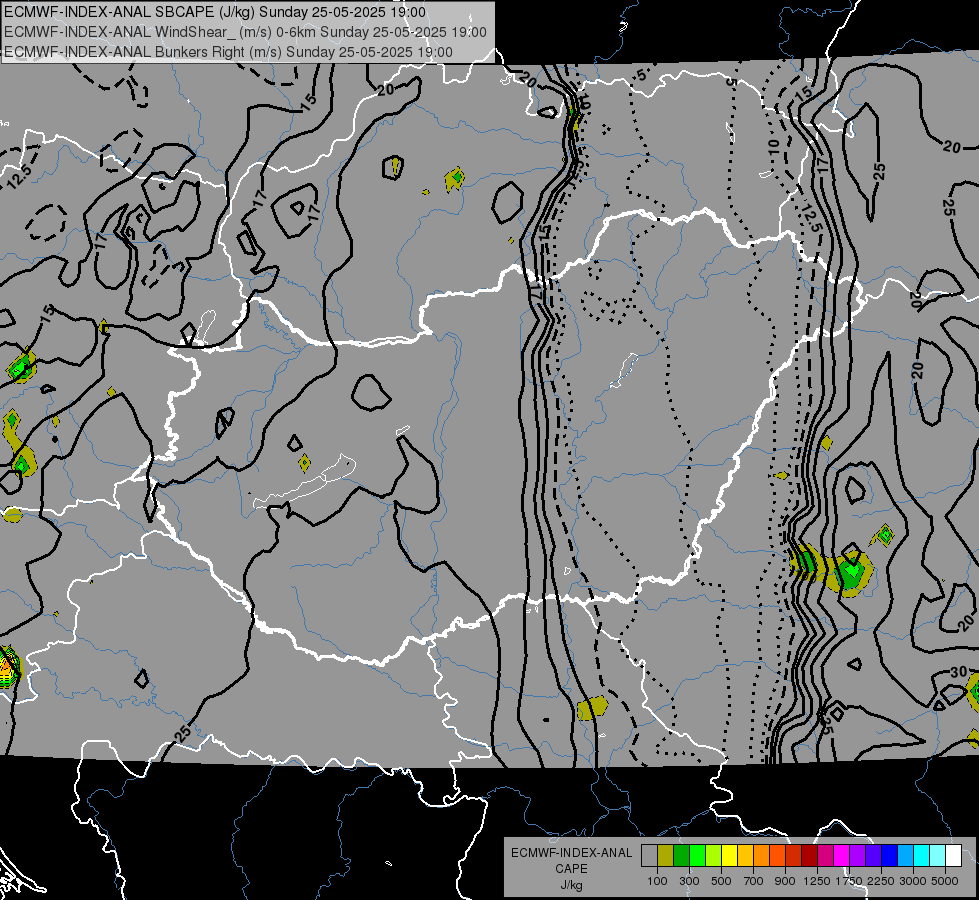This screenshot has width=979, height=900.
Task: Pick the cyan legend swatch
Action: pyautogui.click(x=921, y=856)
